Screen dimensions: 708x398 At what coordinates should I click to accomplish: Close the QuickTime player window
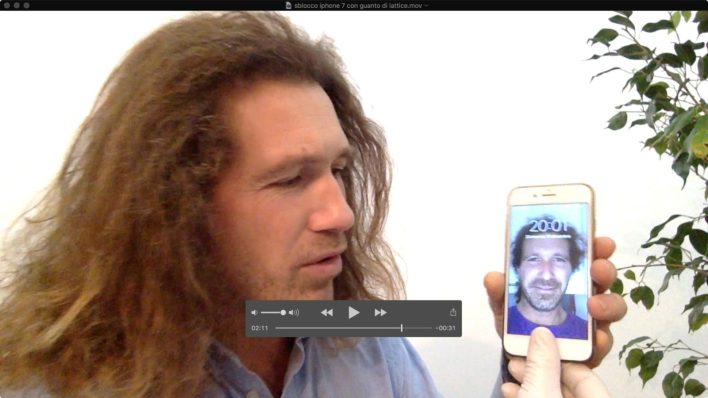point(6,5)
